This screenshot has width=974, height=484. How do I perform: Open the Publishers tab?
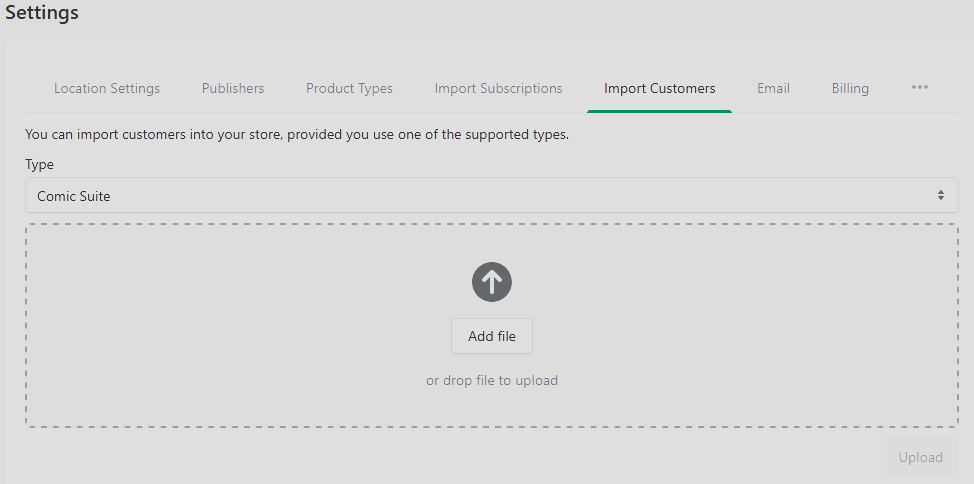(x=233, y=88)
